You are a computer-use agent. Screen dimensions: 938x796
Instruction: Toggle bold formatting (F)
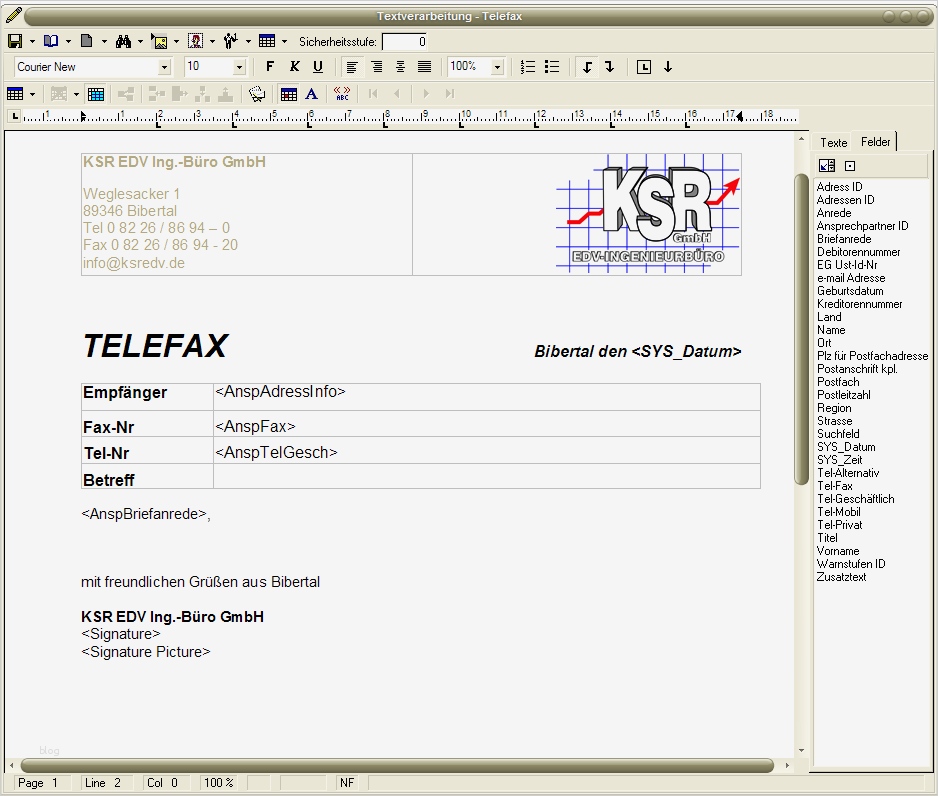coord(270,66)
